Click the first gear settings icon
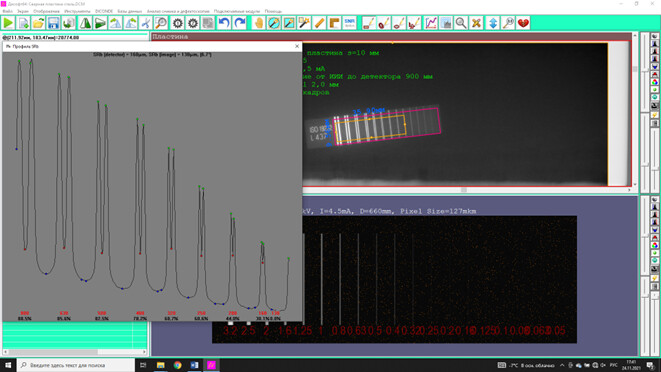The image size is (661, 372). (x=177, y=23)
